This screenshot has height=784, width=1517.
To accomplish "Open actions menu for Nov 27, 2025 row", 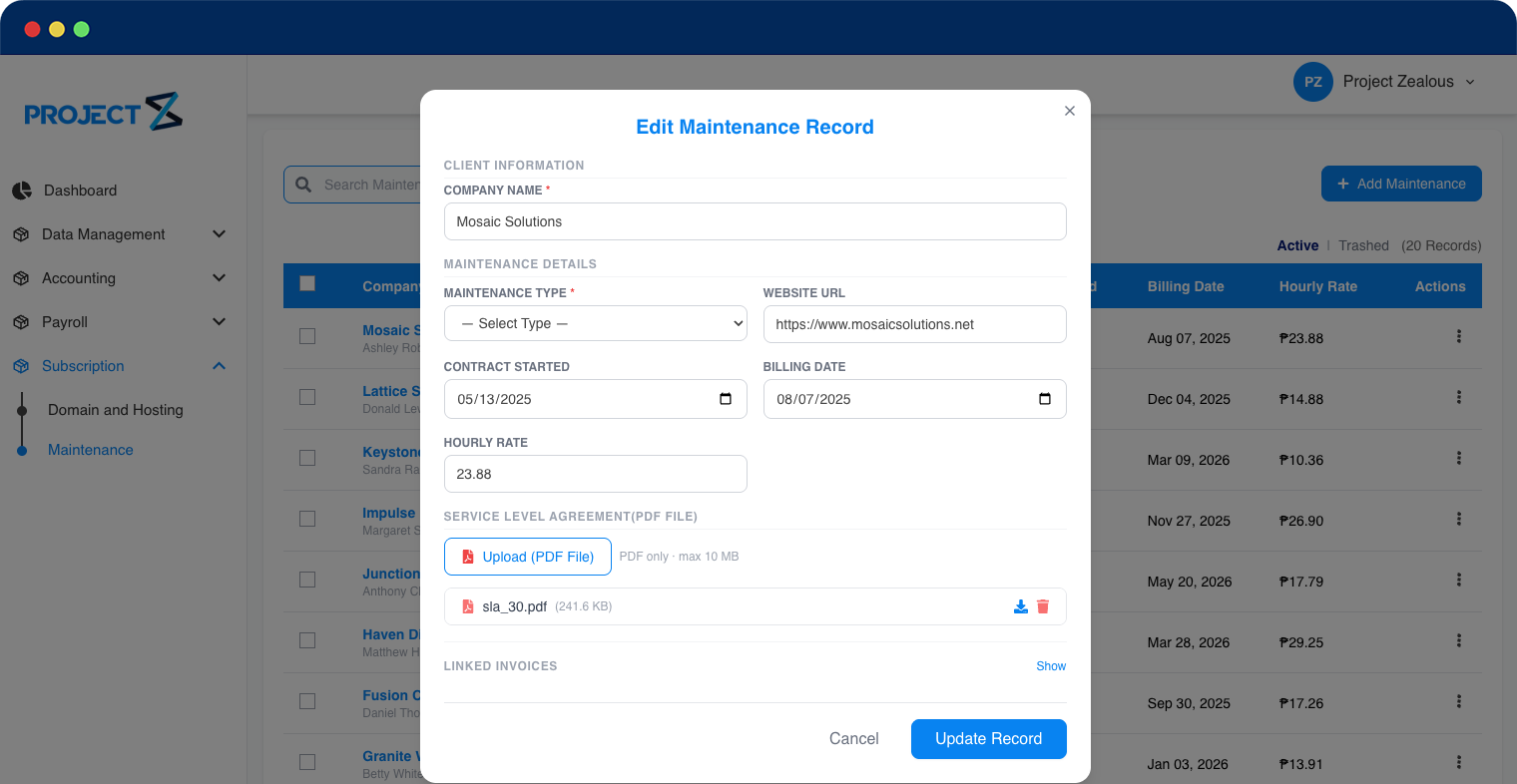I will point(1458,519).
